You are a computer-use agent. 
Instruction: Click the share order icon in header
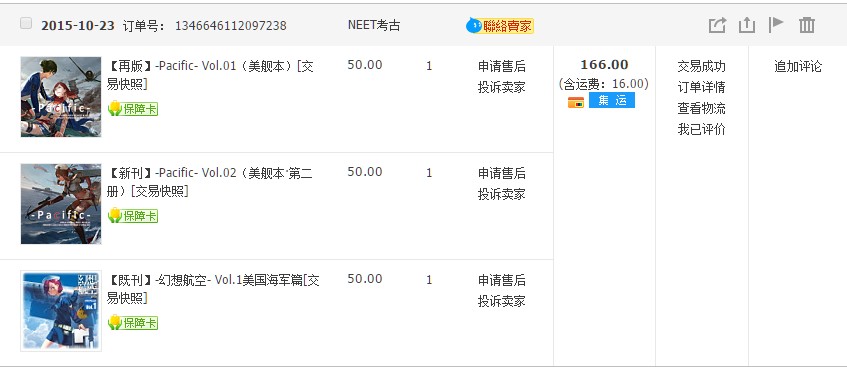(x=717, y=25)
